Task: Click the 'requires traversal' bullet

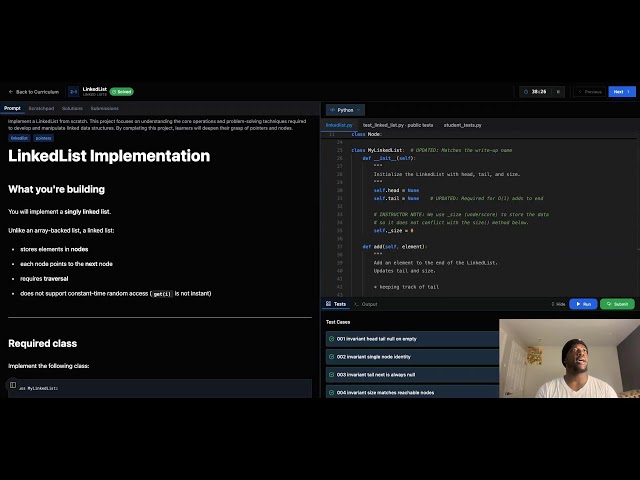Action: [44, 279]
